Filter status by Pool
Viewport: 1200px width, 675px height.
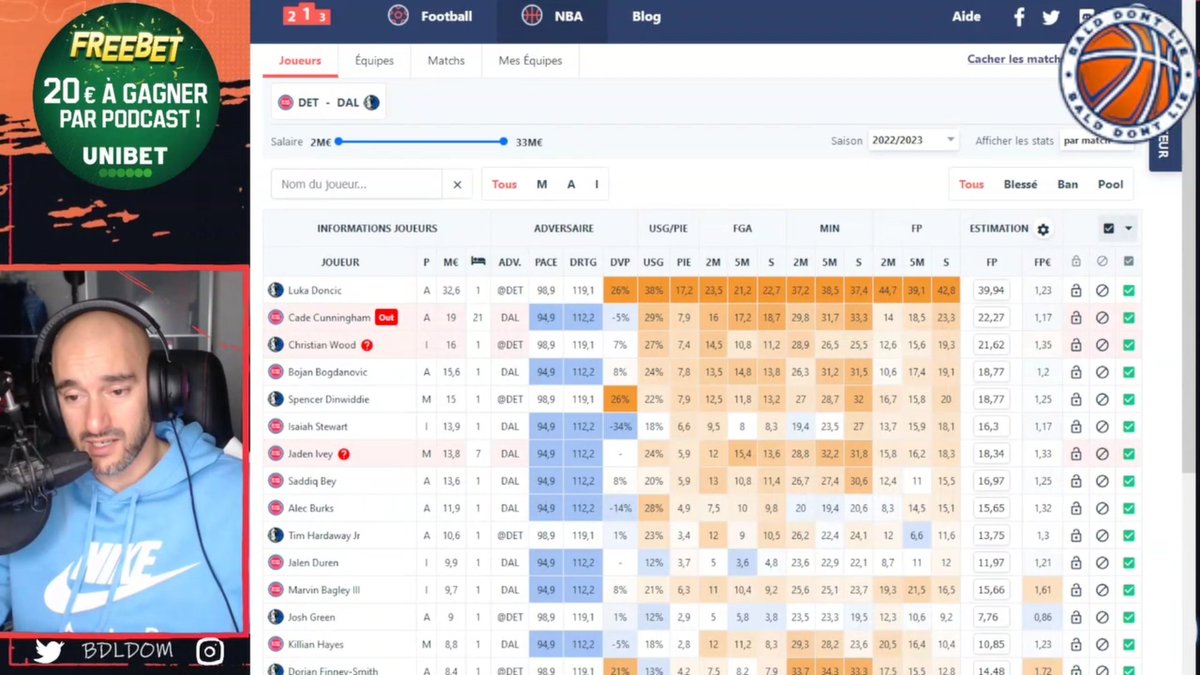[1110, 184]
